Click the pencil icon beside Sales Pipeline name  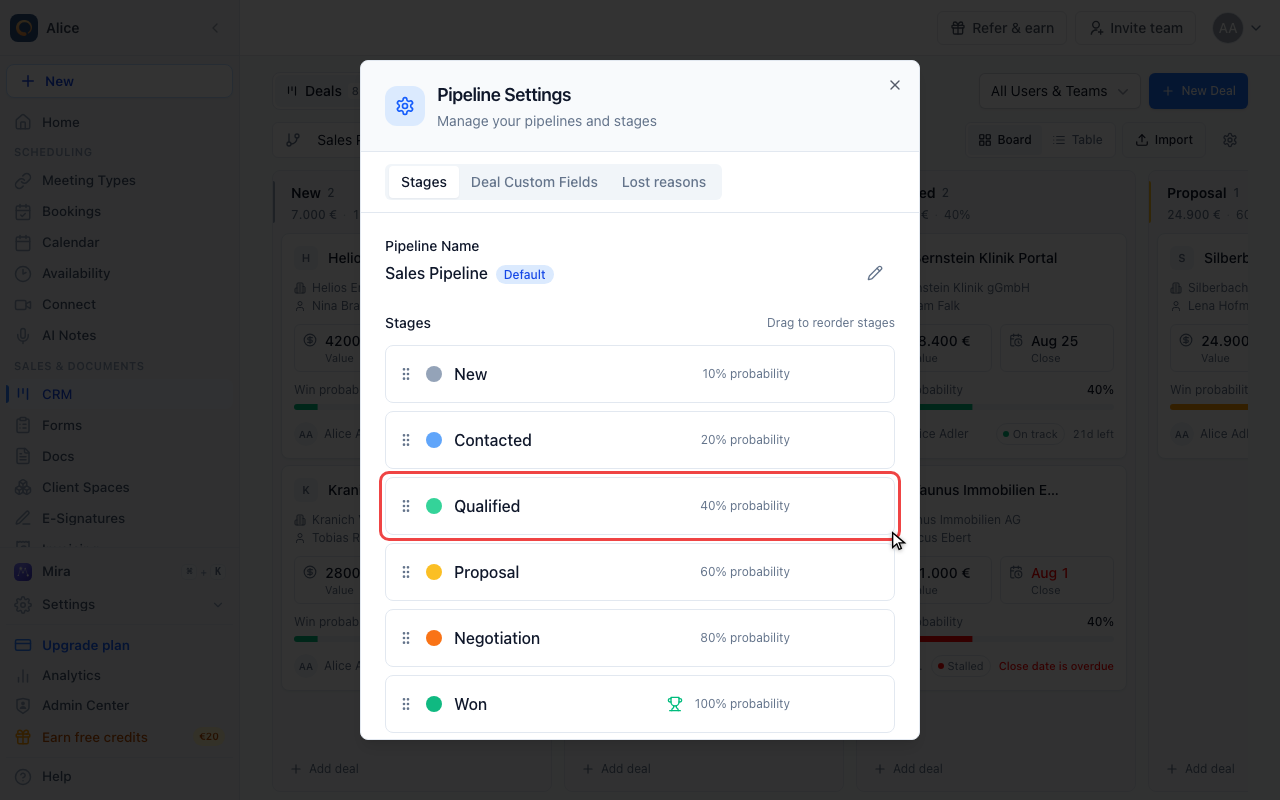875,273
